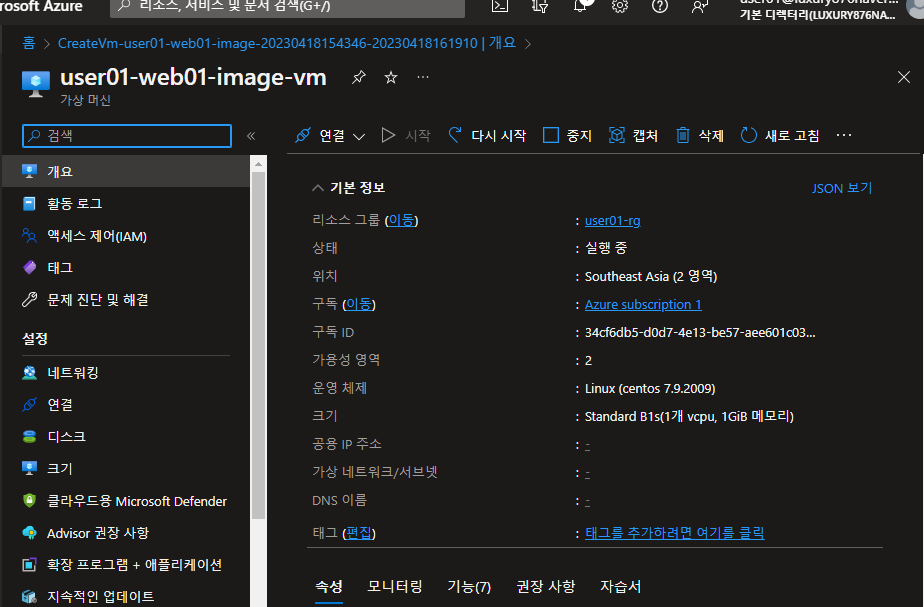Click 태그를 추가하려면 여기를 클릭 link
Screen dimensions: 924x607
click(674, 533)
